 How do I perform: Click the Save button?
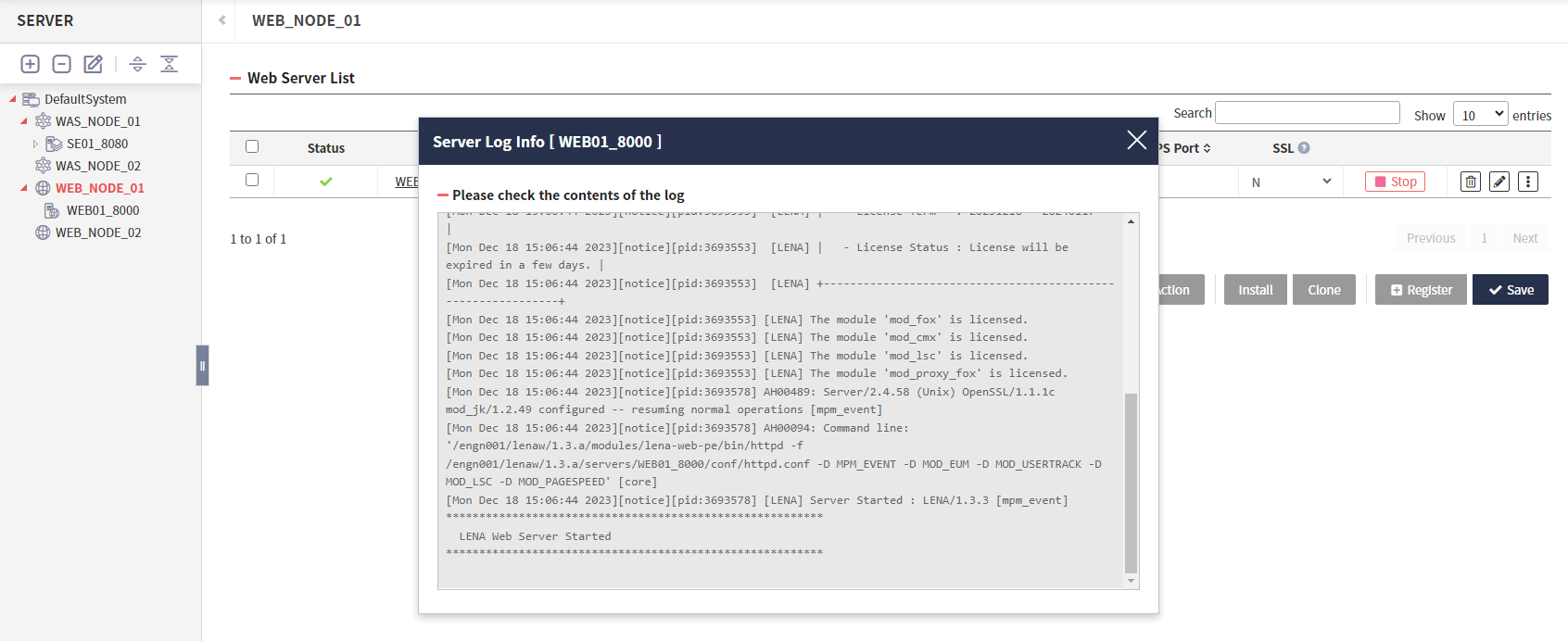point(1510,290)
